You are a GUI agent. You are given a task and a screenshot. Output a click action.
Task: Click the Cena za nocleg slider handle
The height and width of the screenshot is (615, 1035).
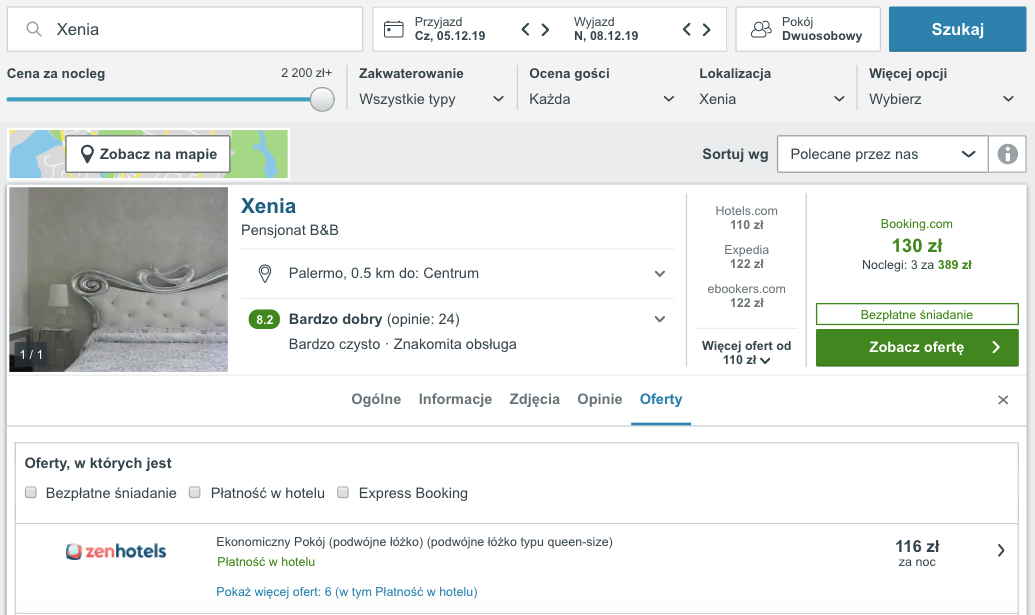[x=322, y=100]
